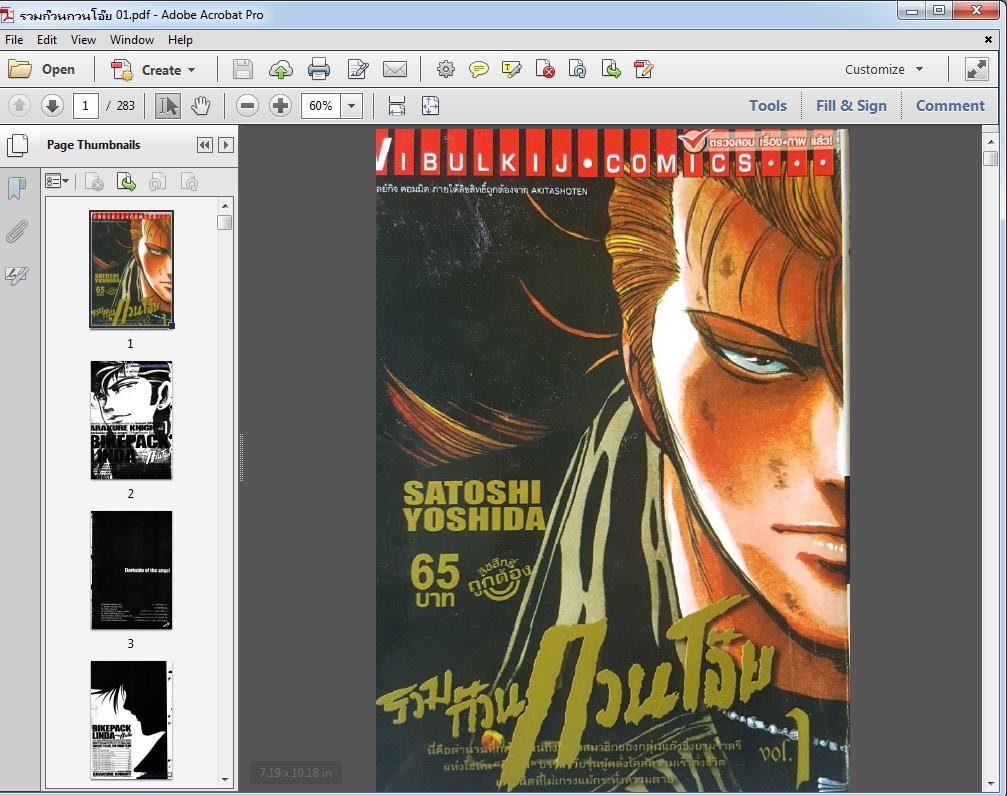Click the Edit PDF toolbar icon
Viewport: 1007px width, 796px height.
pyautogui.click(x=644, y=69)
